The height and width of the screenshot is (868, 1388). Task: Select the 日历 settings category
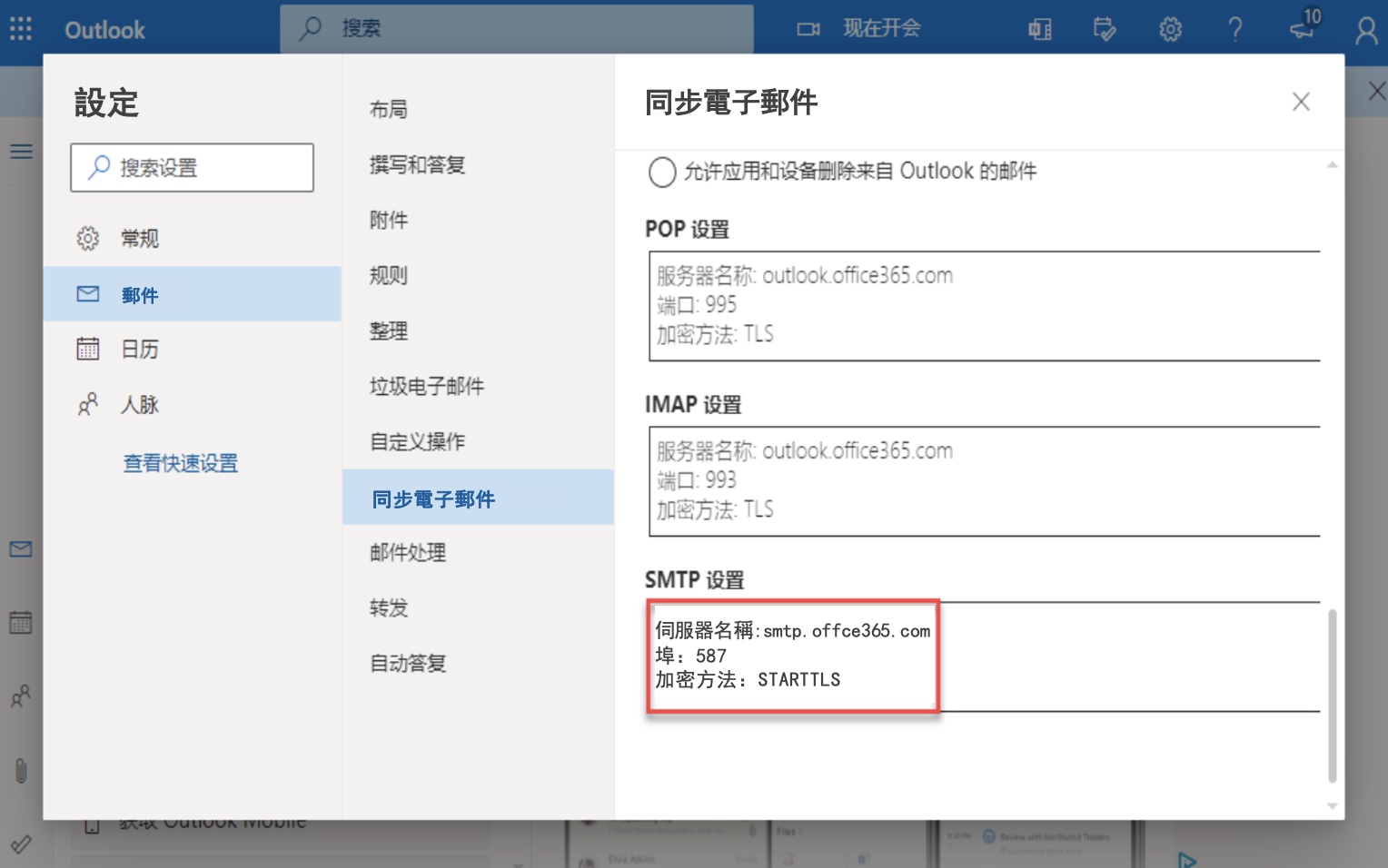pyautogui.click(x=193, y=350)
